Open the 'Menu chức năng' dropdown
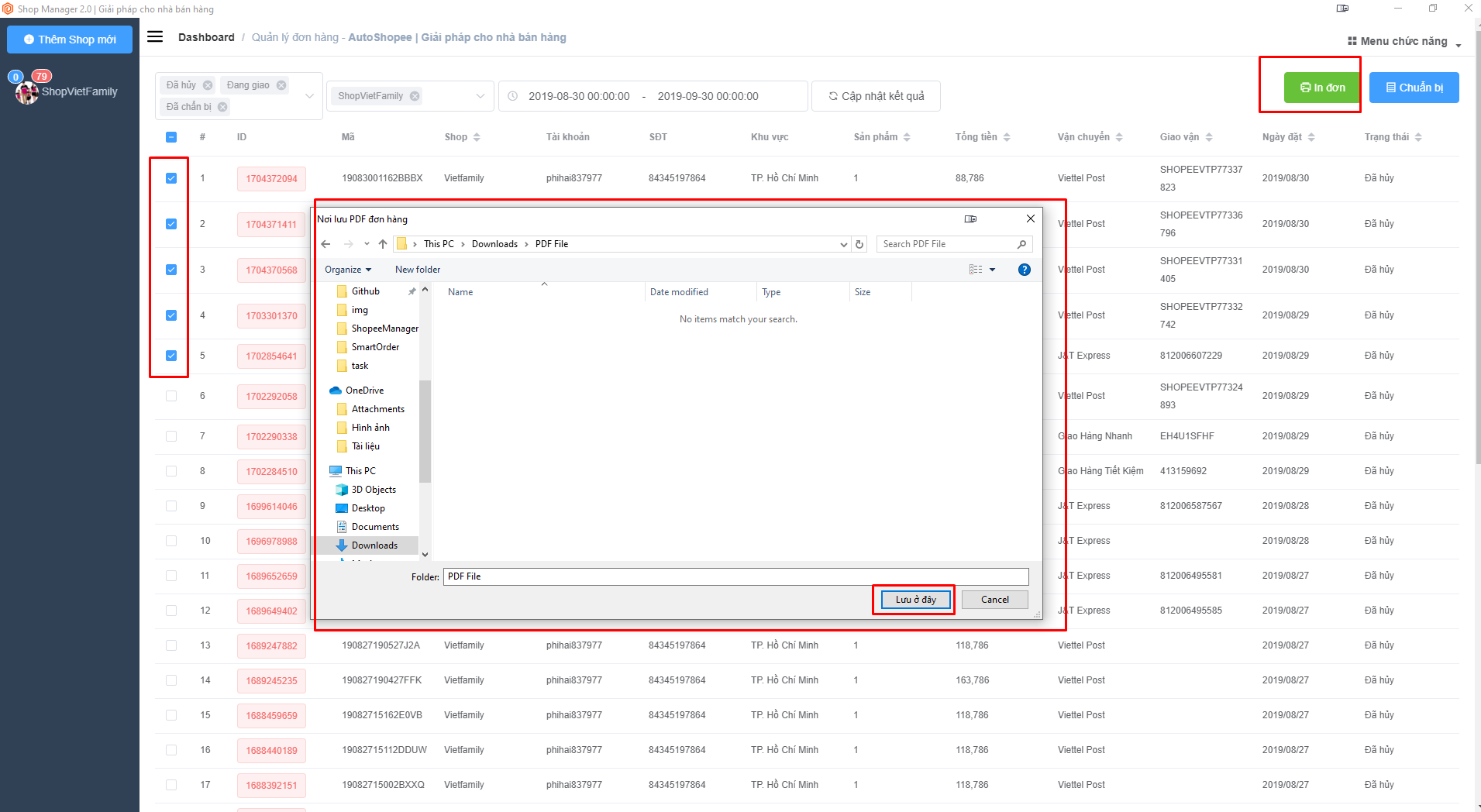The width and height of the screenshot is (1481, 812). pyautogui.click(x=1404, y=41)
